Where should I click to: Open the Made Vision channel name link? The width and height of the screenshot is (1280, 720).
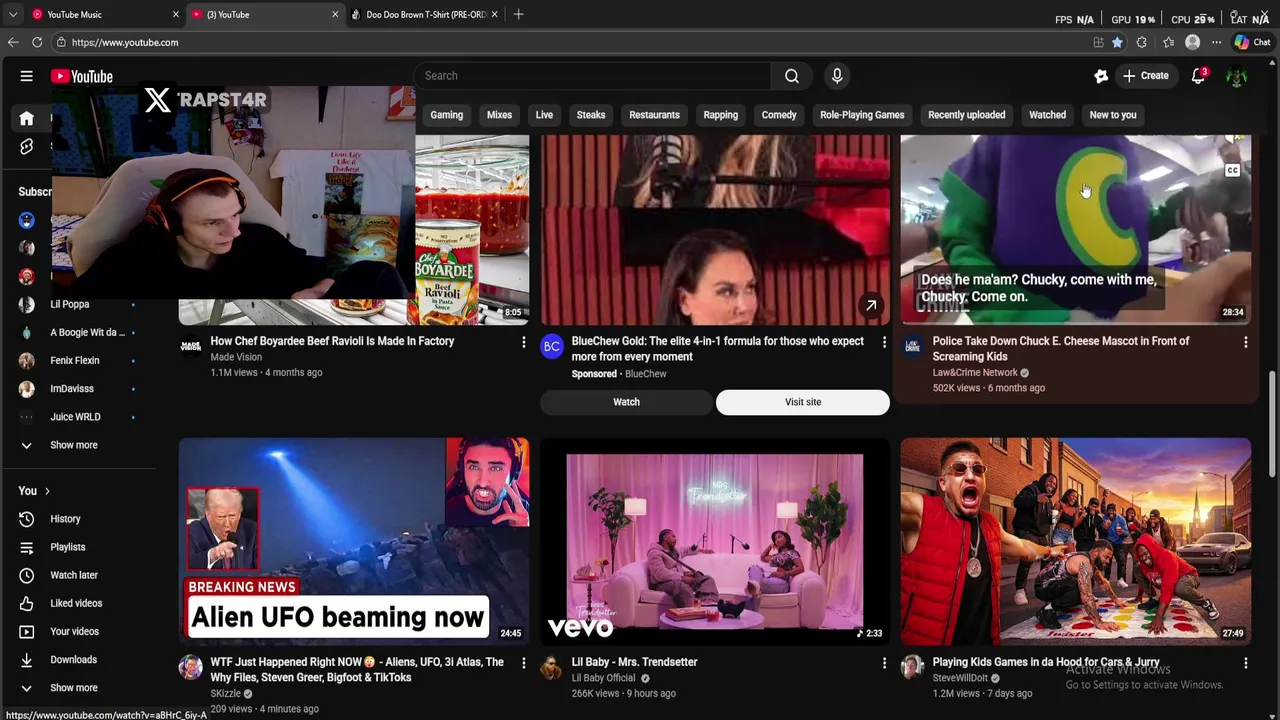(236, 357)
